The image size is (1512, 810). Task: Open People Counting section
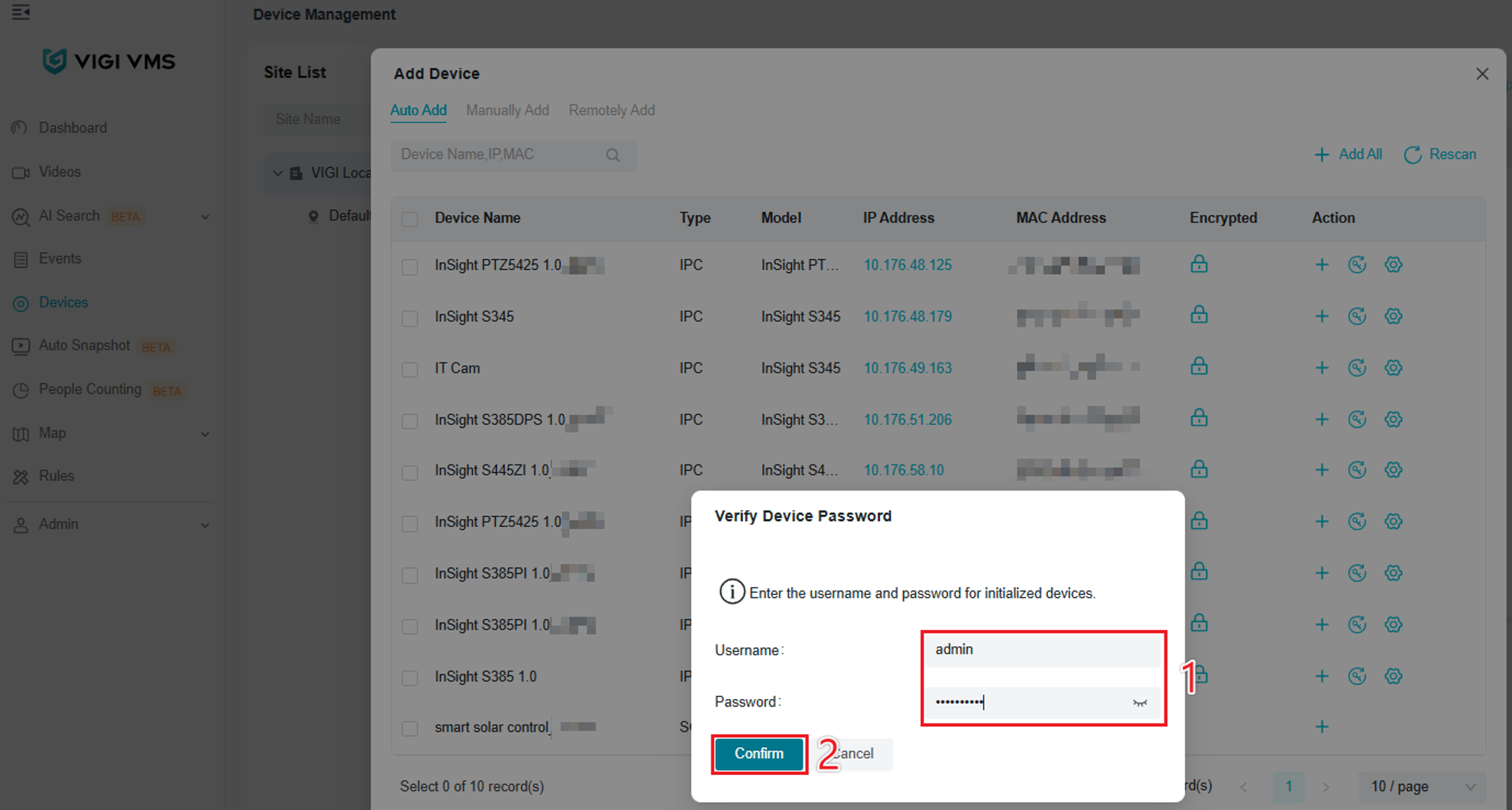[90, 389]
